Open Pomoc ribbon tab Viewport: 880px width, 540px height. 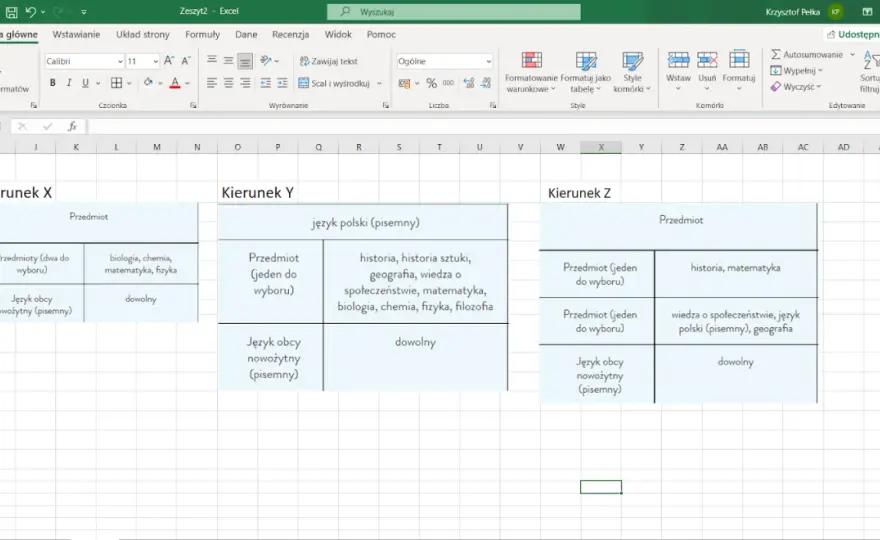381,34
